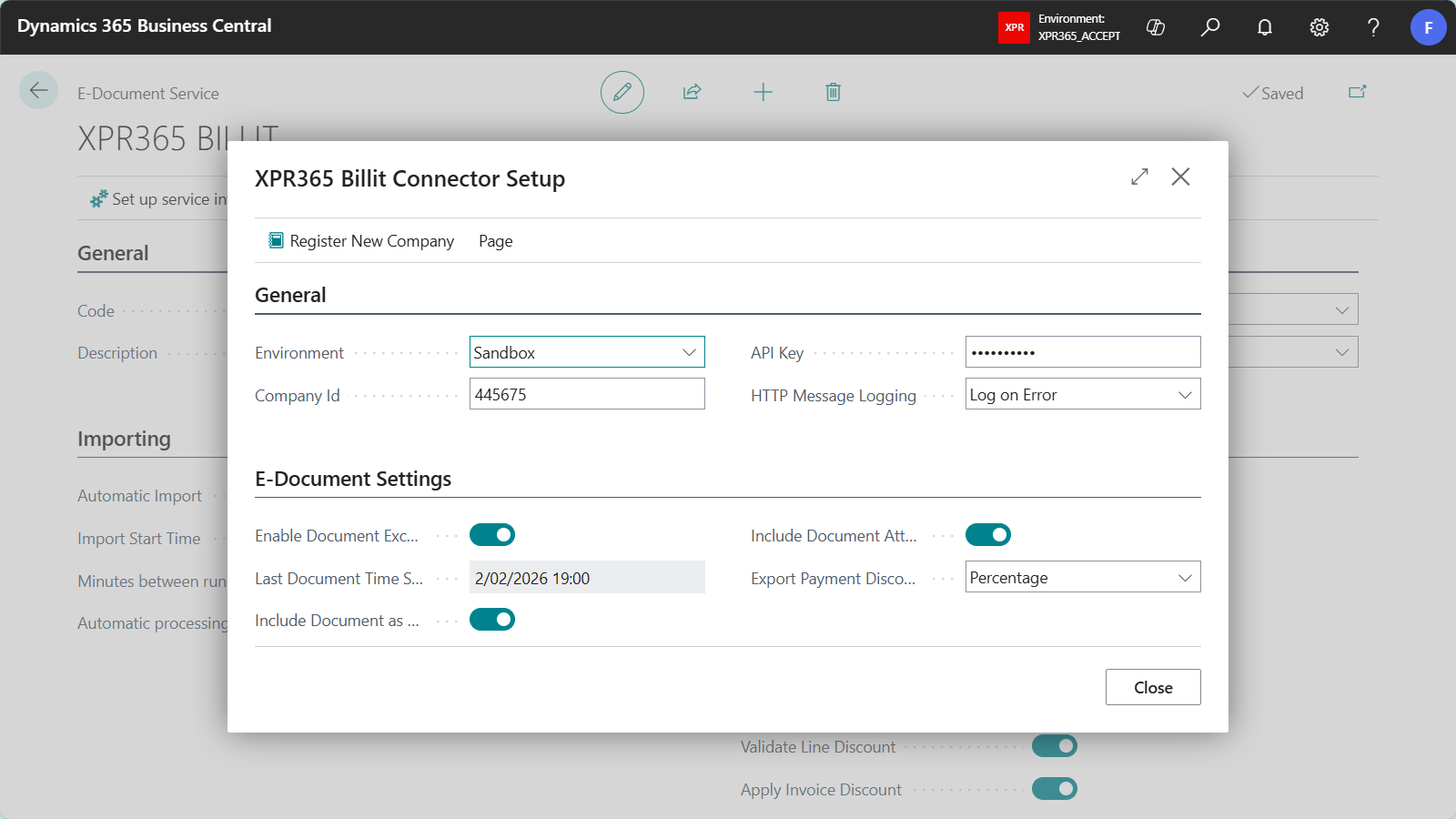Open the Copilot icon in the header
Screen dimensions: 1456x819
(x=1155, y=27)
